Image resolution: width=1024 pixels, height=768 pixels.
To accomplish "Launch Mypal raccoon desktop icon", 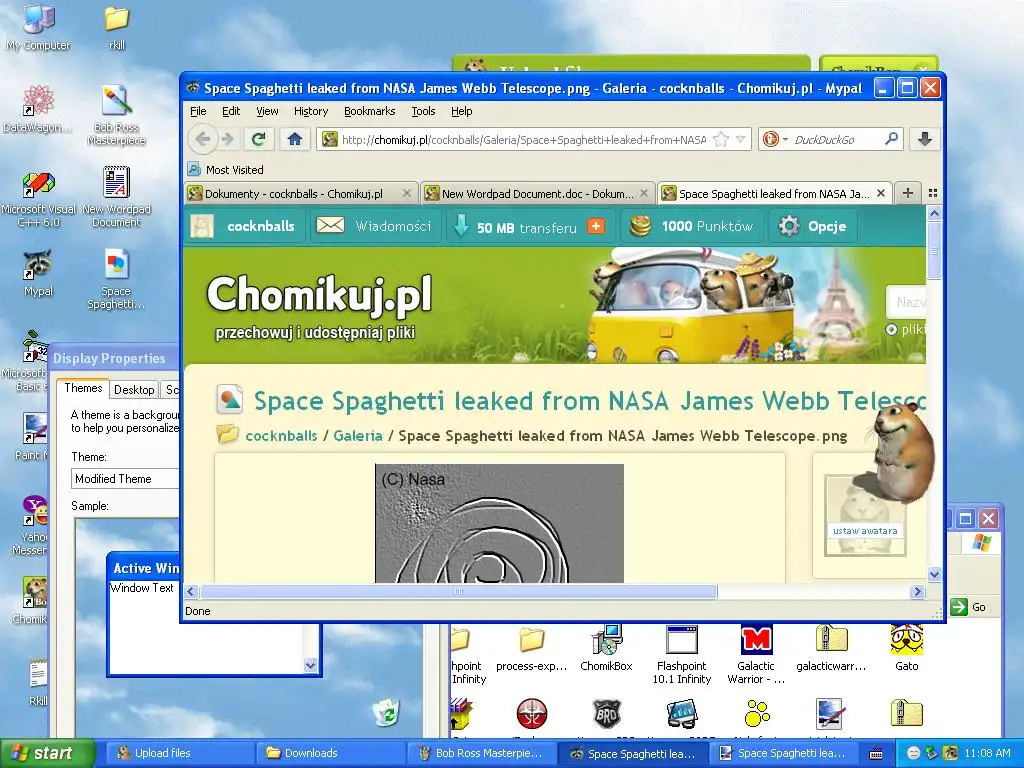I will pyautogui.click(x=38, y=273).
